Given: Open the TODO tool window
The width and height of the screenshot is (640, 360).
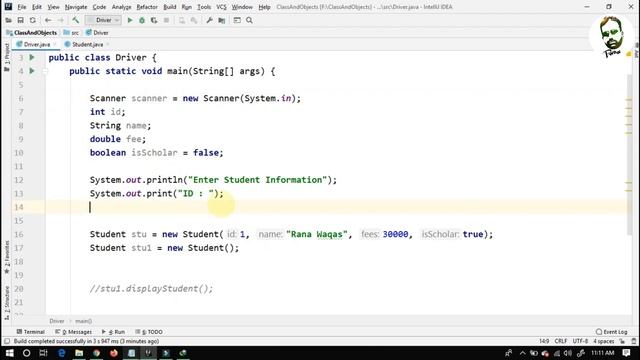Looking at the screenshot, I should (149, 332).
